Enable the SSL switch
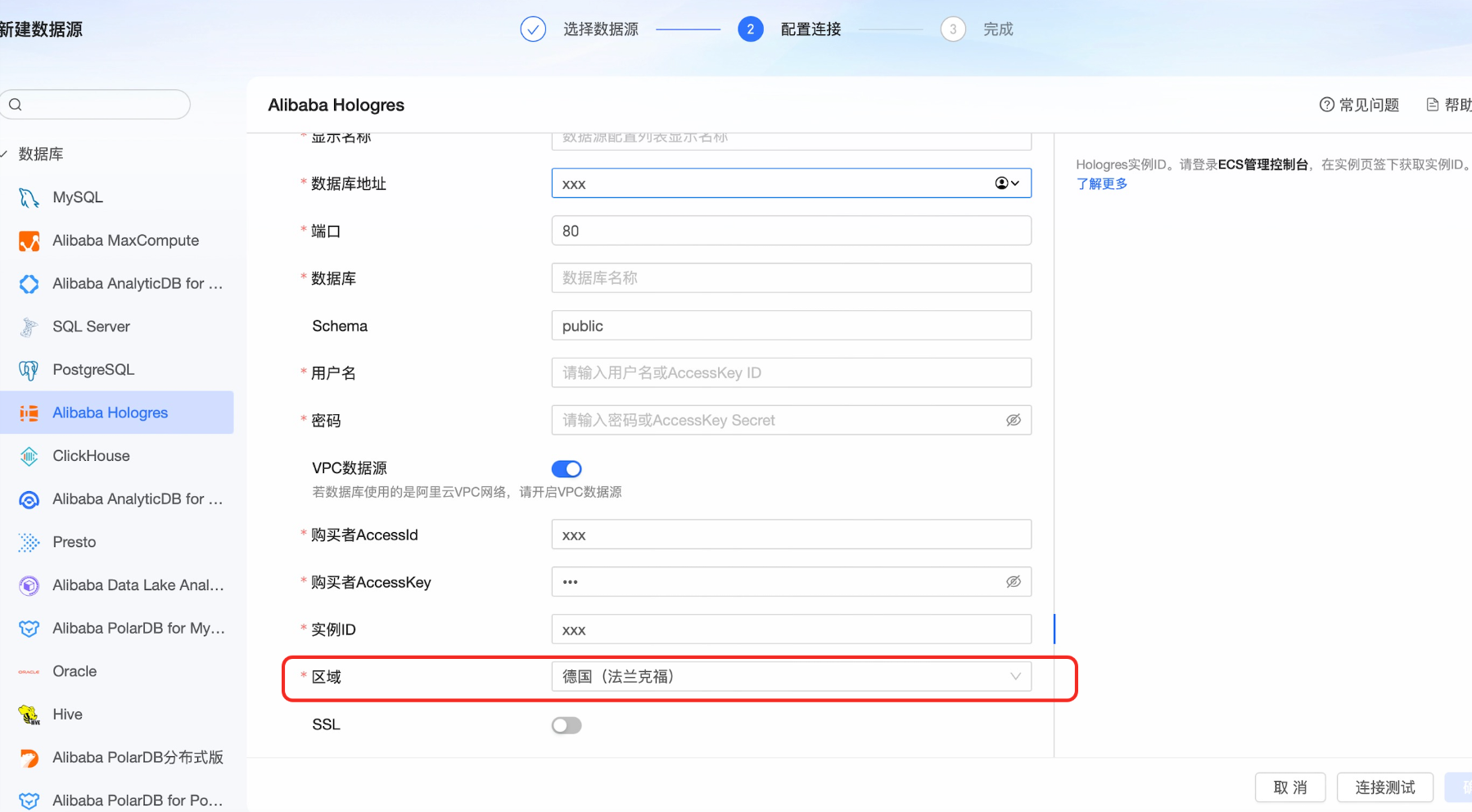Viewport: 1472px width, 812px height. 567,725
